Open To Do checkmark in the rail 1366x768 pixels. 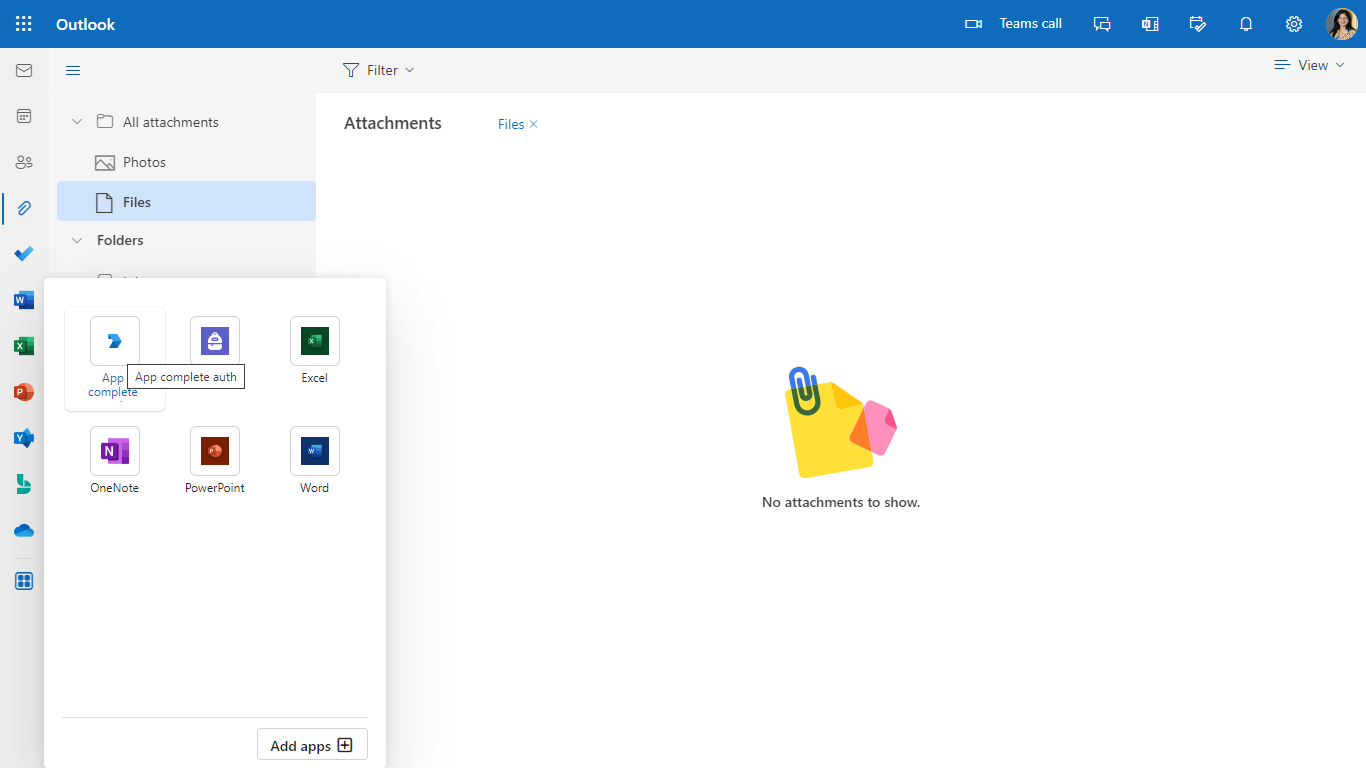tap(24, 254)
